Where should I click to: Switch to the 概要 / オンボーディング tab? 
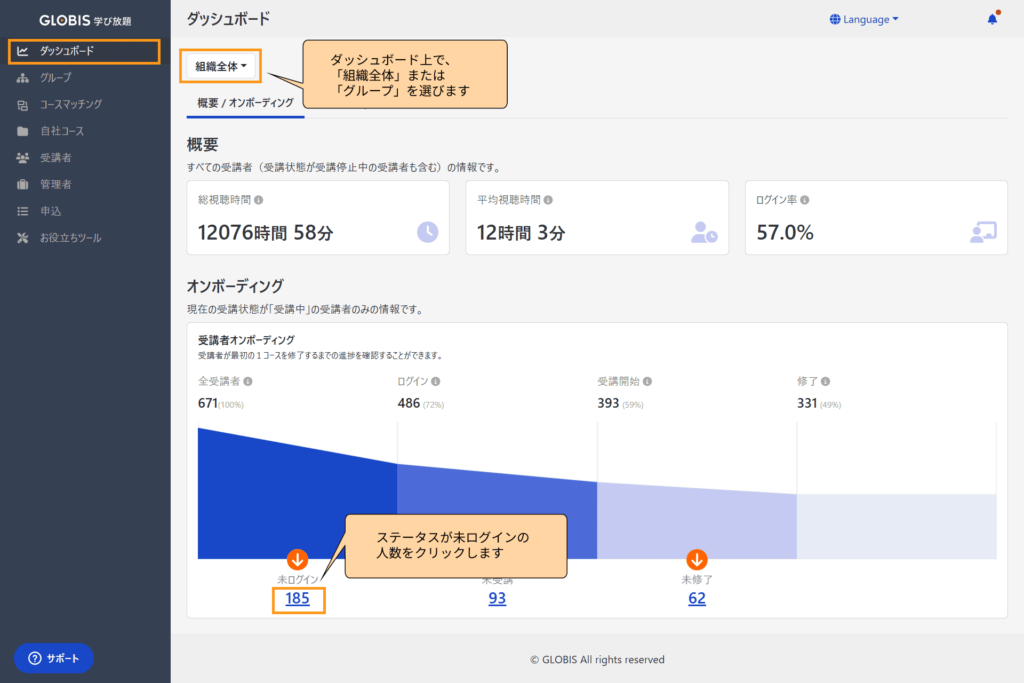pyautogui.click(x=245, y=101)
